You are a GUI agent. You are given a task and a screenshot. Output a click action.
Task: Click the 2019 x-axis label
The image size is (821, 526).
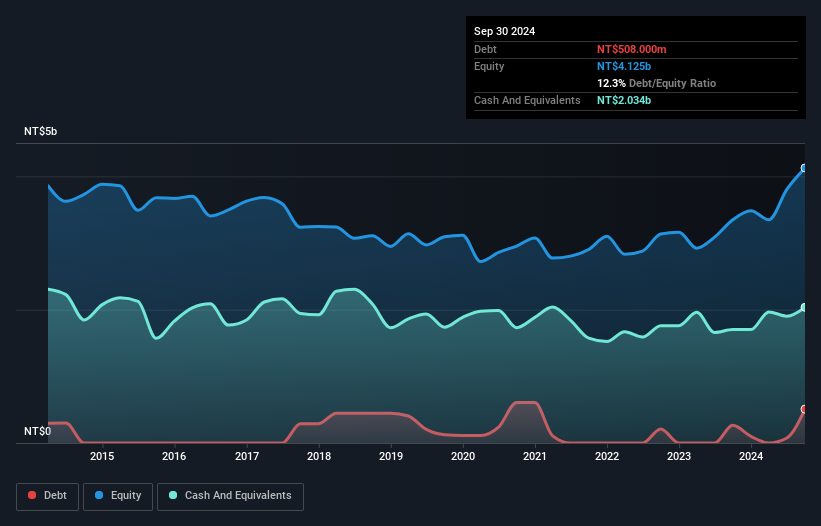click(391, 456)
